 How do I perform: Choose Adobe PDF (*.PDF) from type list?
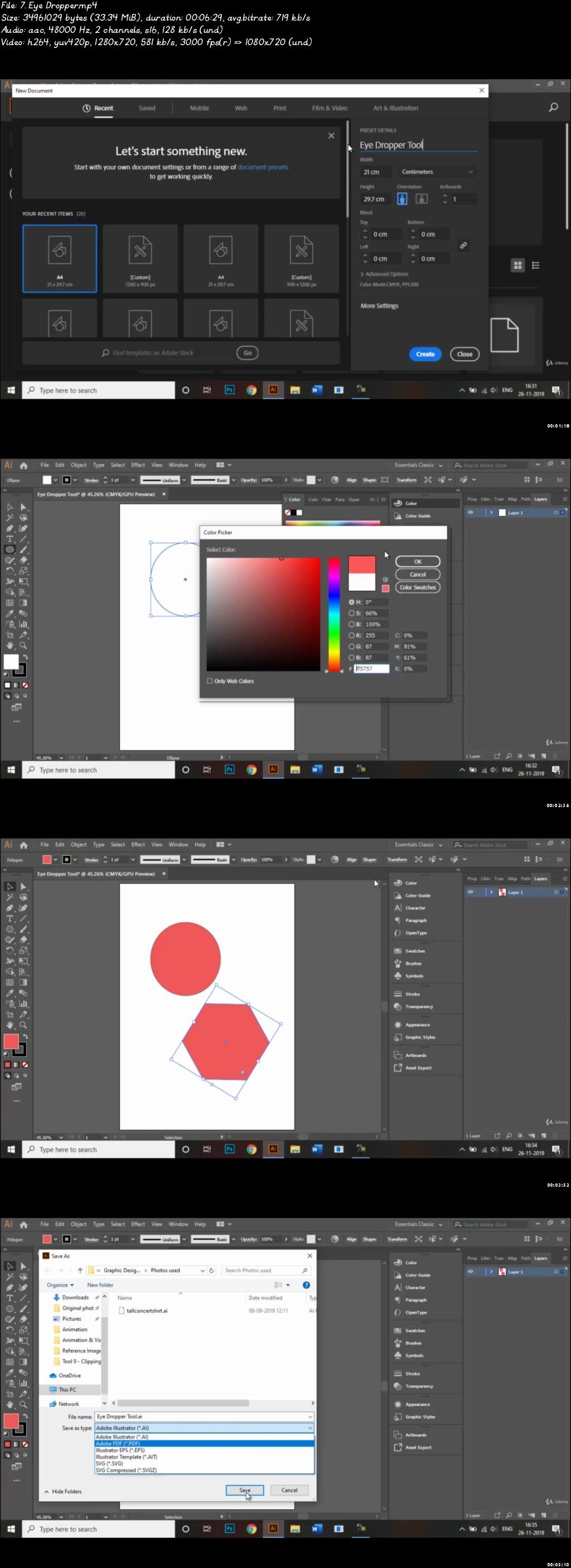[205, 1443]
